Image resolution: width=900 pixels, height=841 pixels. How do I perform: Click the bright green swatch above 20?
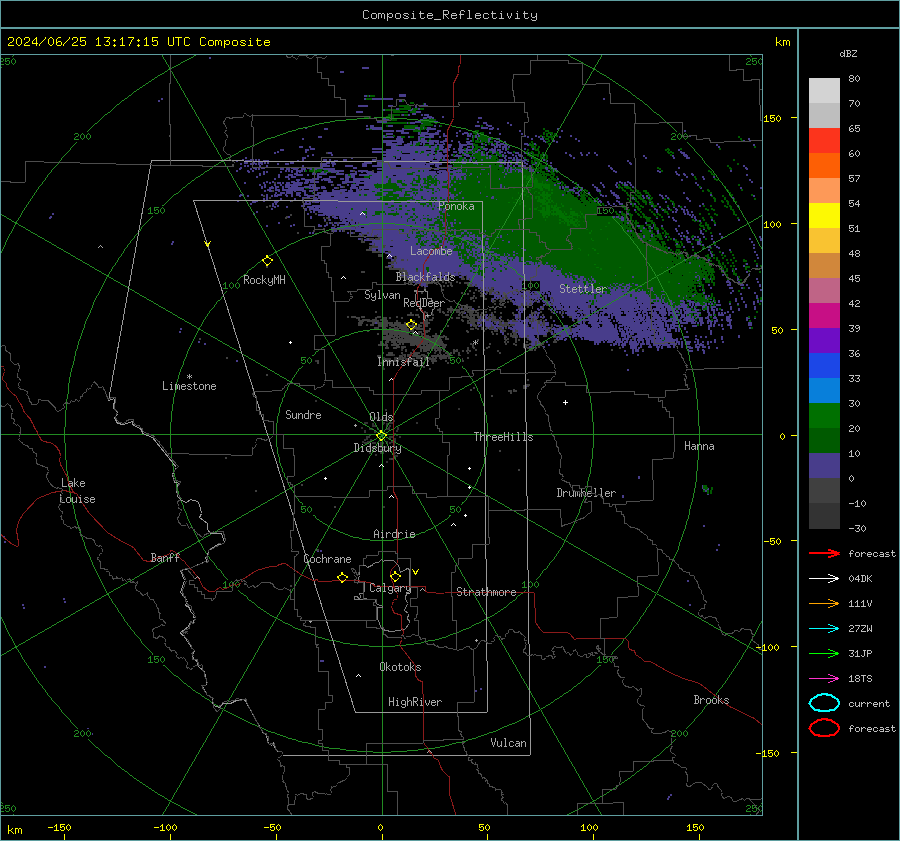click(x=824, y=416)
